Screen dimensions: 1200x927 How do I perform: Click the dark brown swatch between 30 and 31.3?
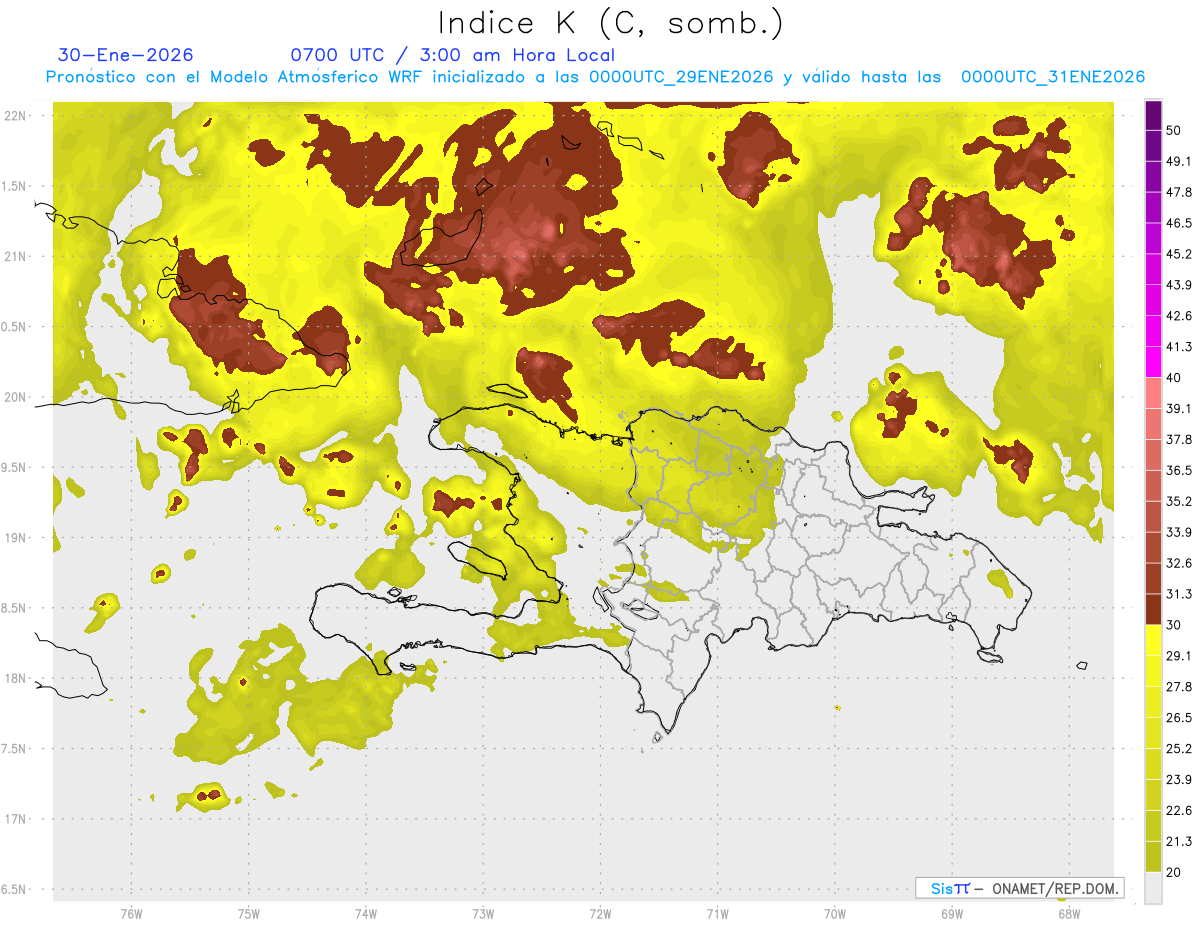pyautogui.click(x=1153, y=610)
